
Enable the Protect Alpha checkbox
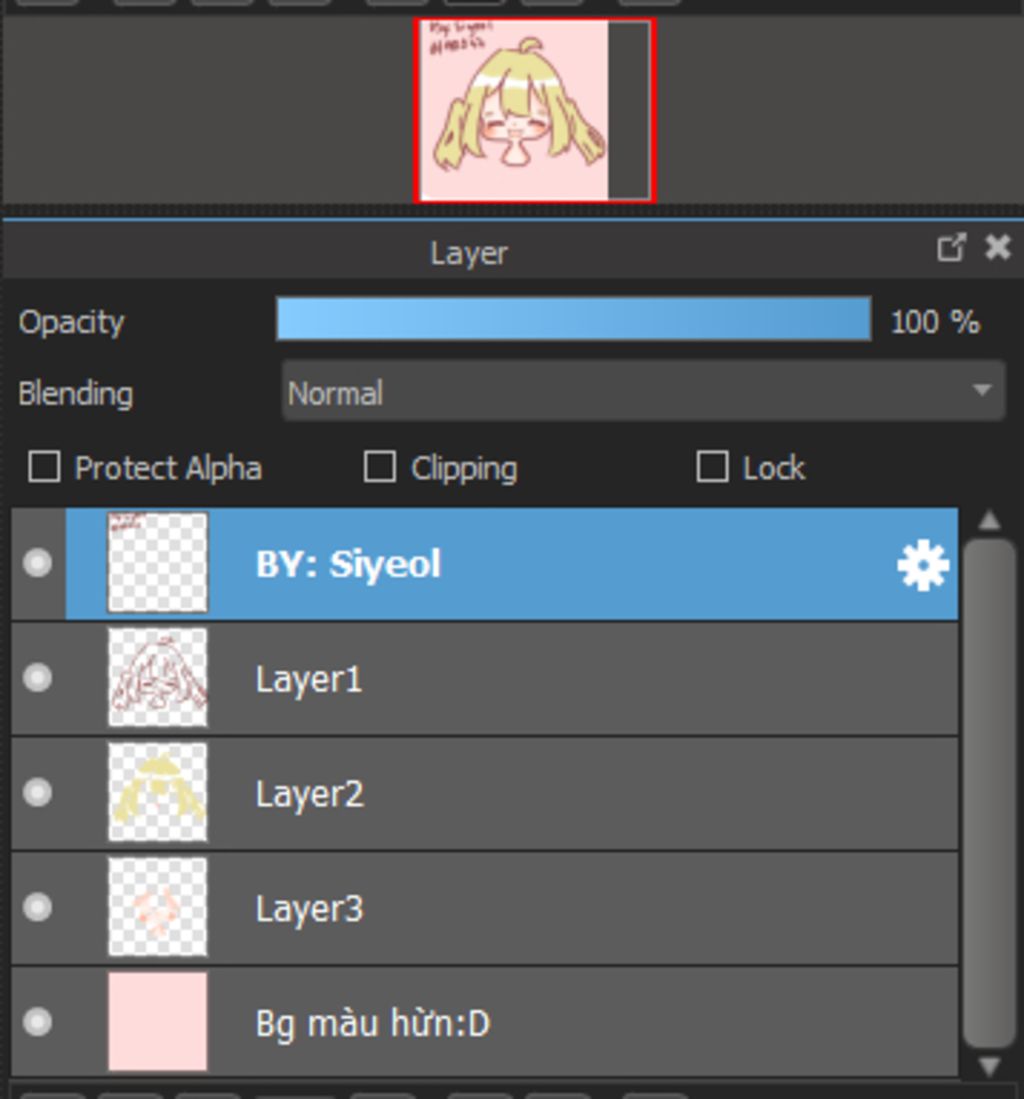tap(44, 467)
